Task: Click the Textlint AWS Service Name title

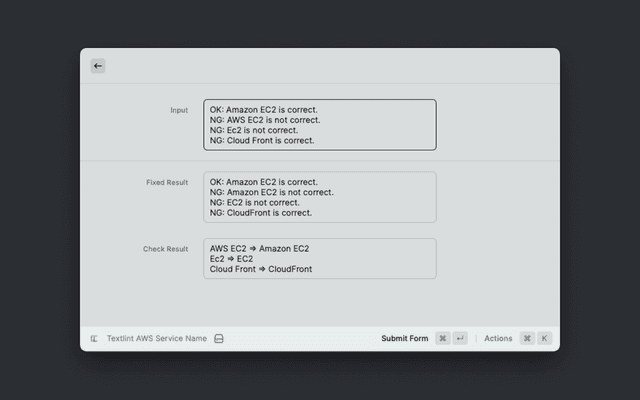Action: (157, 339)
